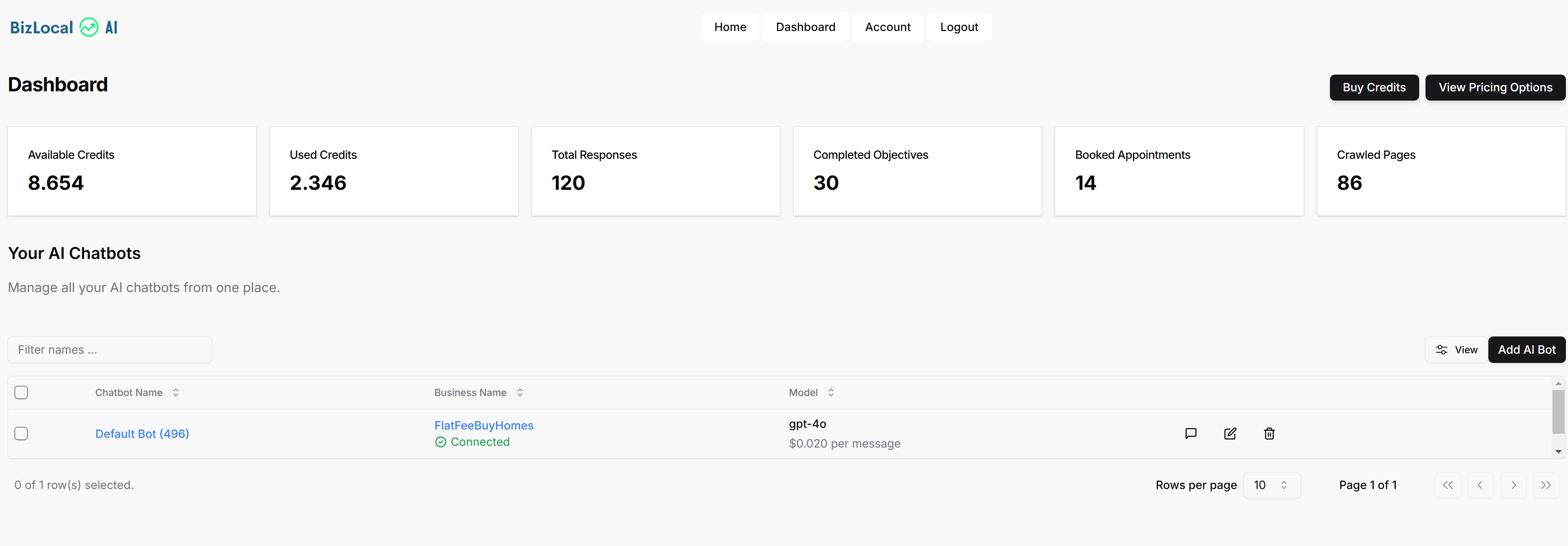The width and height of the screenshot is (1568, 546).
Task: Go to previous page arrow
Action: [1480, 485]
